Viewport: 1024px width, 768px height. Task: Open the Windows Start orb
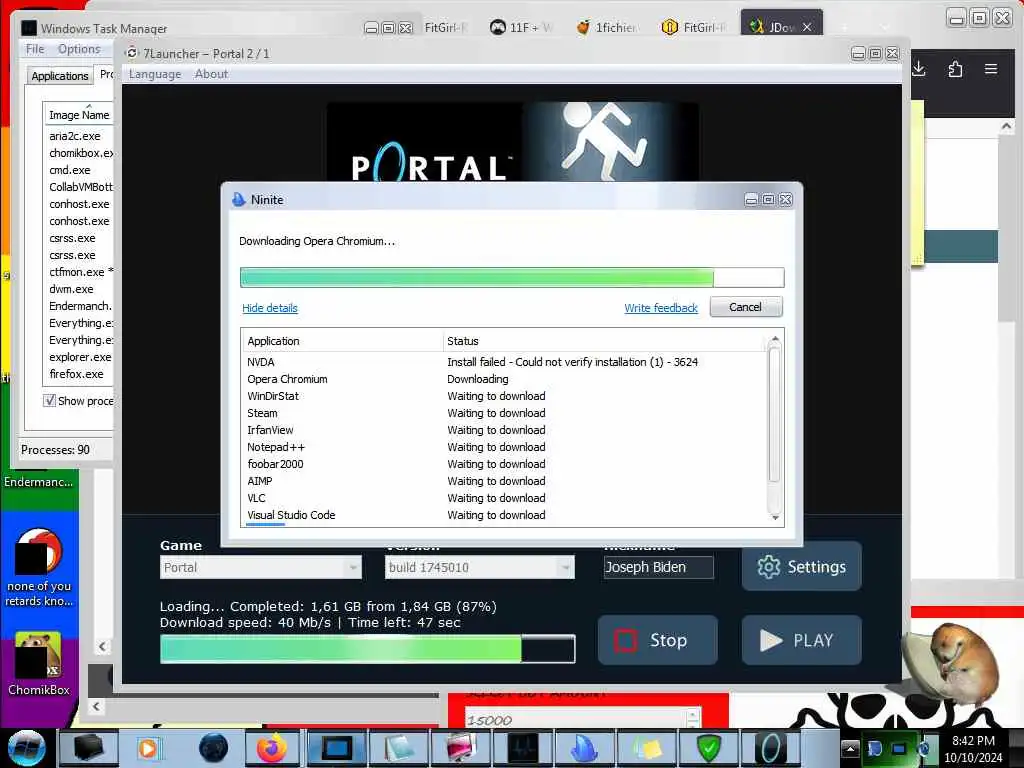(27, 748)
